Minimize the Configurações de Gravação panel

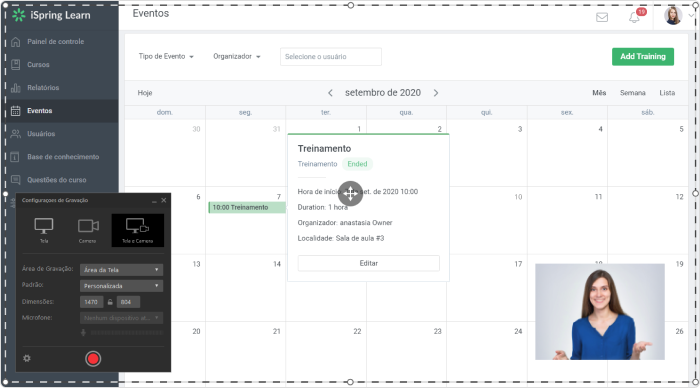point(154,201)
